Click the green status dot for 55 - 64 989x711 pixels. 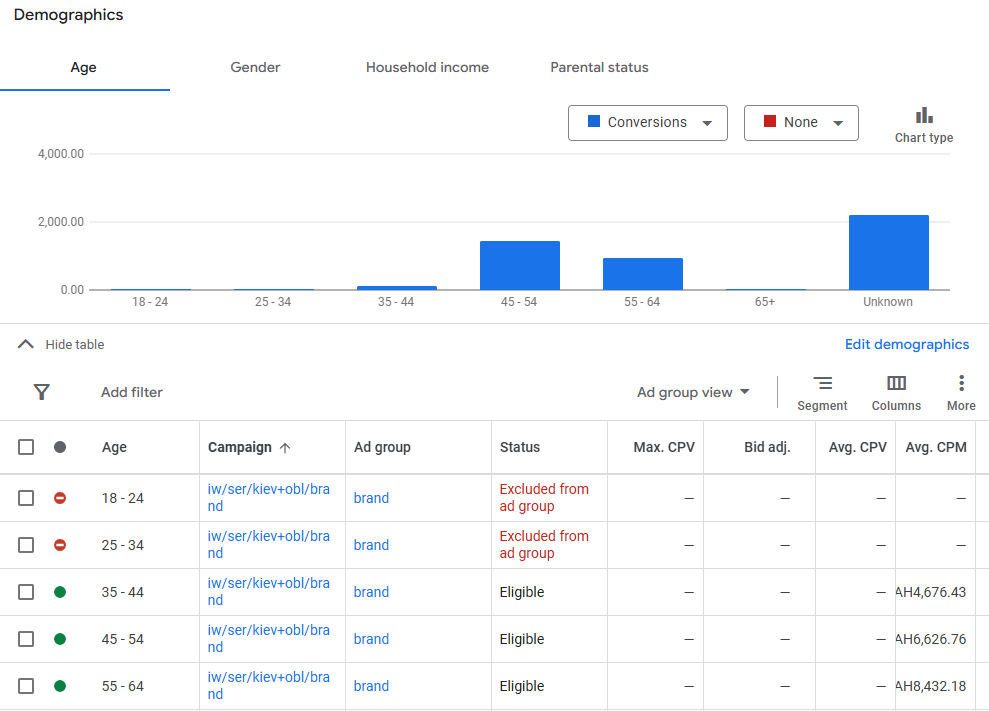(x=60, y=686)
